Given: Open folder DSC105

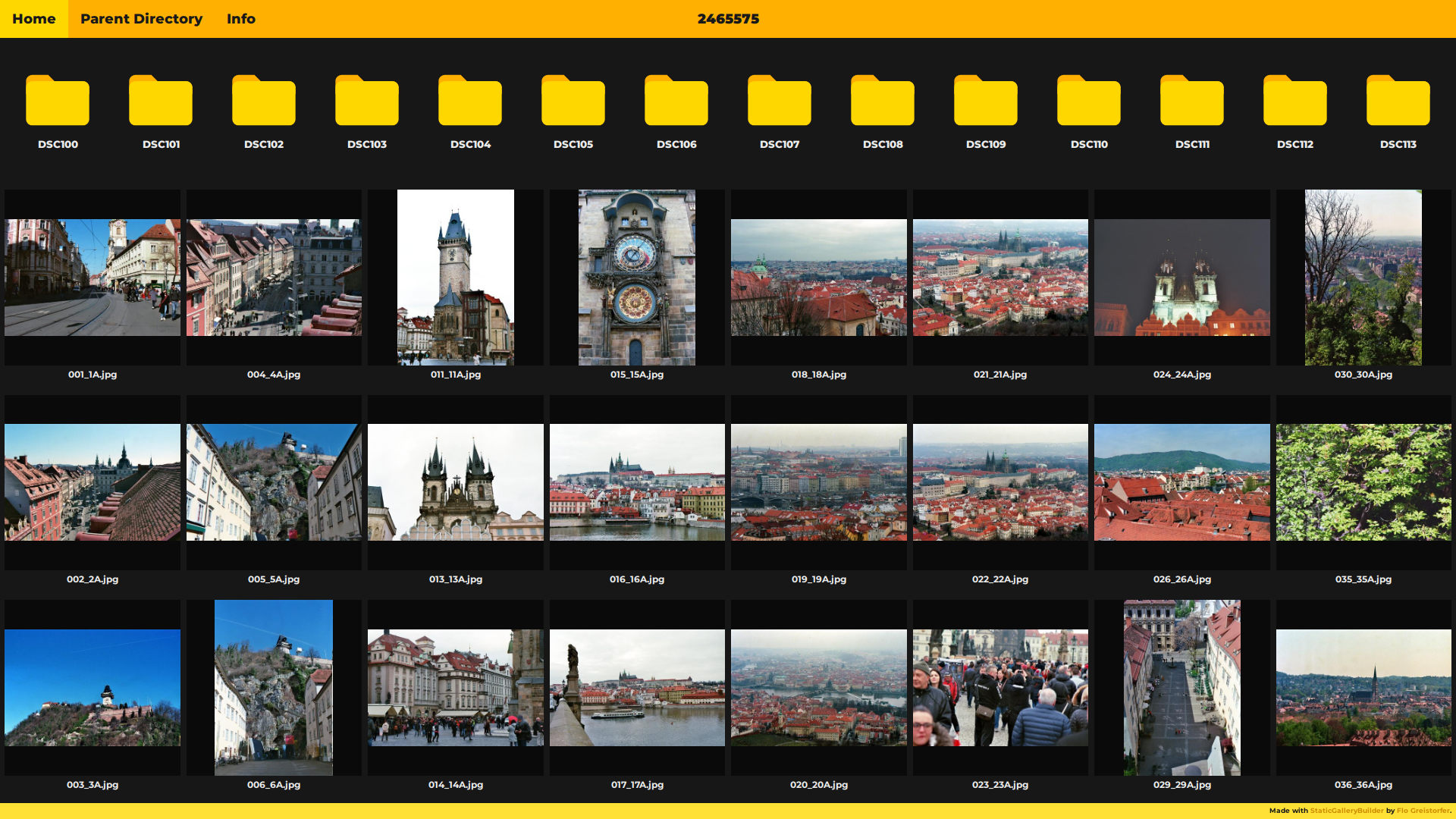Looking at the screenshot, I should click(573, 101).
